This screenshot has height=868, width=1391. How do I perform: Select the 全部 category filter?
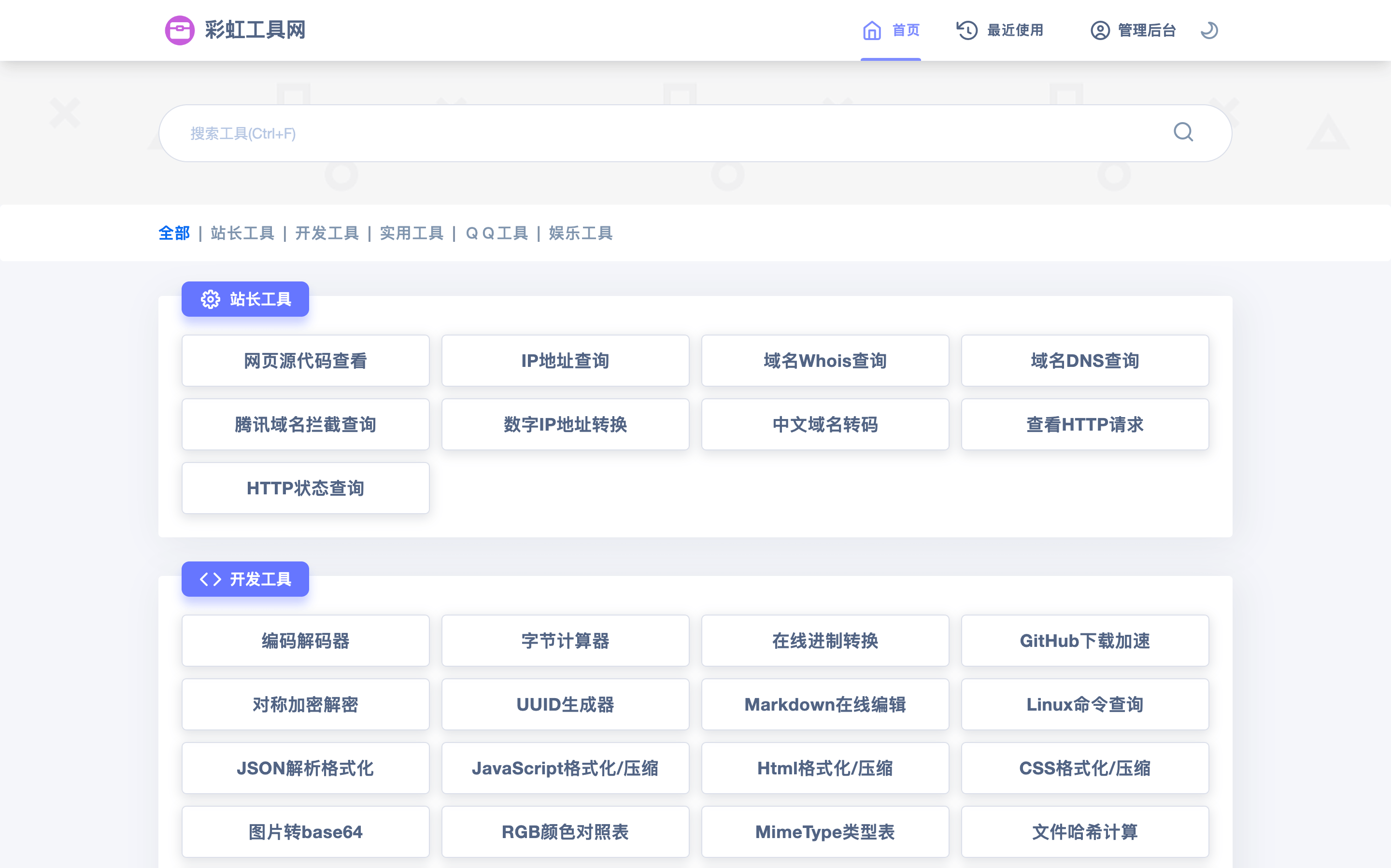point(174,233)
